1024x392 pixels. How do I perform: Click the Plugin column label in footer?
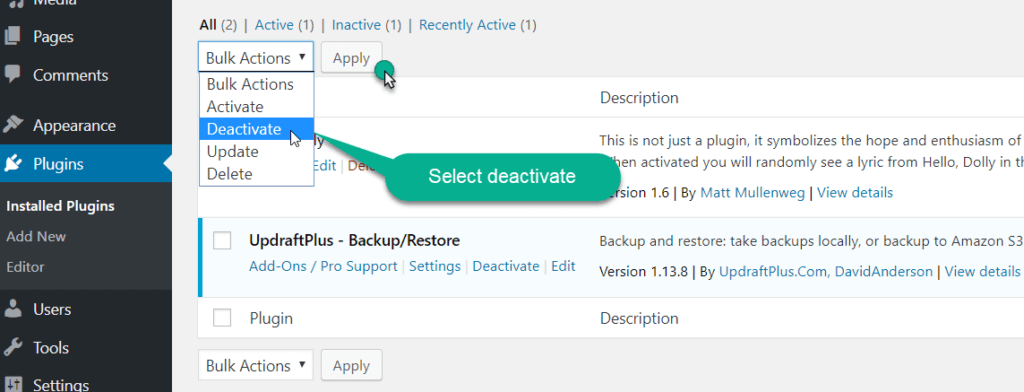tap(271, 318)
